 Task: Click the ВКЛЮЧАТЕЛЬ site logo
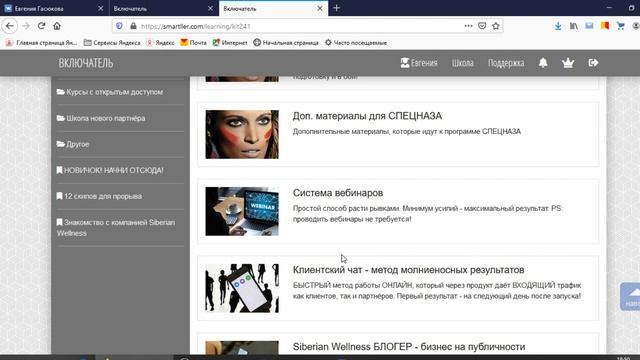click(x=86, y=63)
